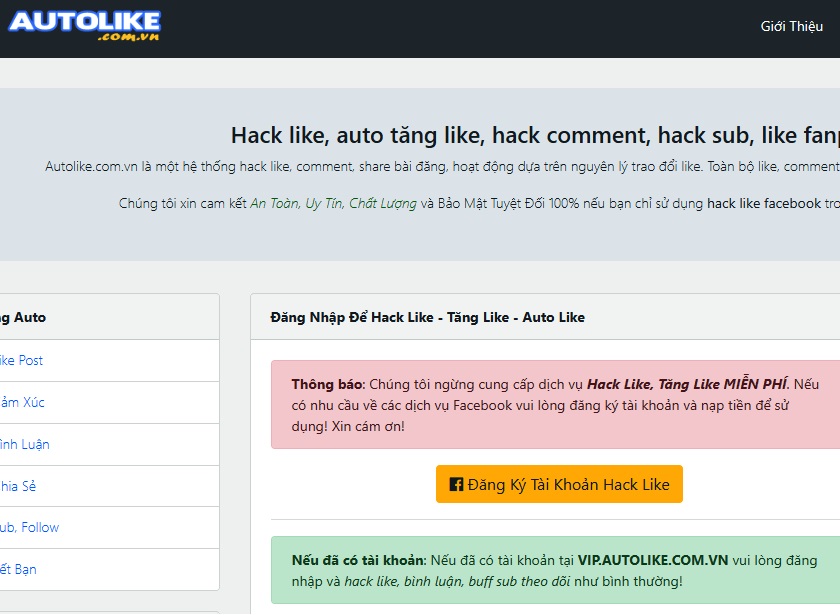Click the AUTOLIKE.com.vn logo

pyautogui.click(x=85, y=26)
